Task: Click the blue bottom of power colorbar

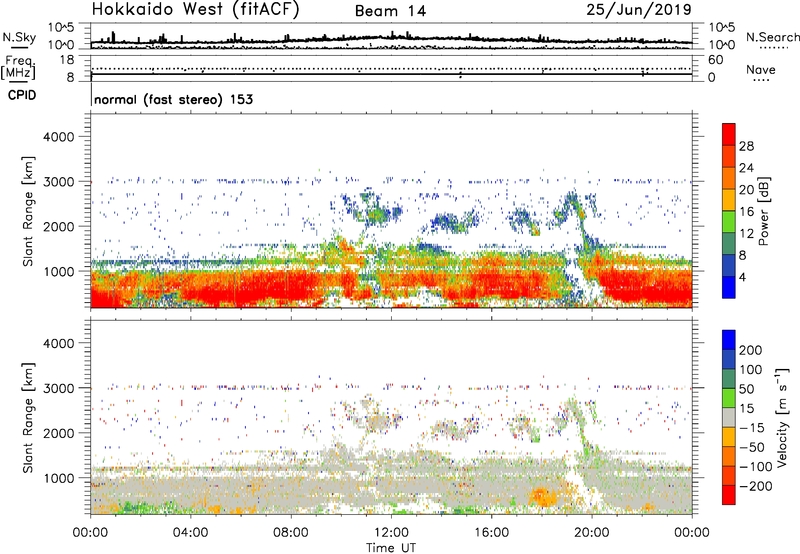Action: [x=729, y=287]
